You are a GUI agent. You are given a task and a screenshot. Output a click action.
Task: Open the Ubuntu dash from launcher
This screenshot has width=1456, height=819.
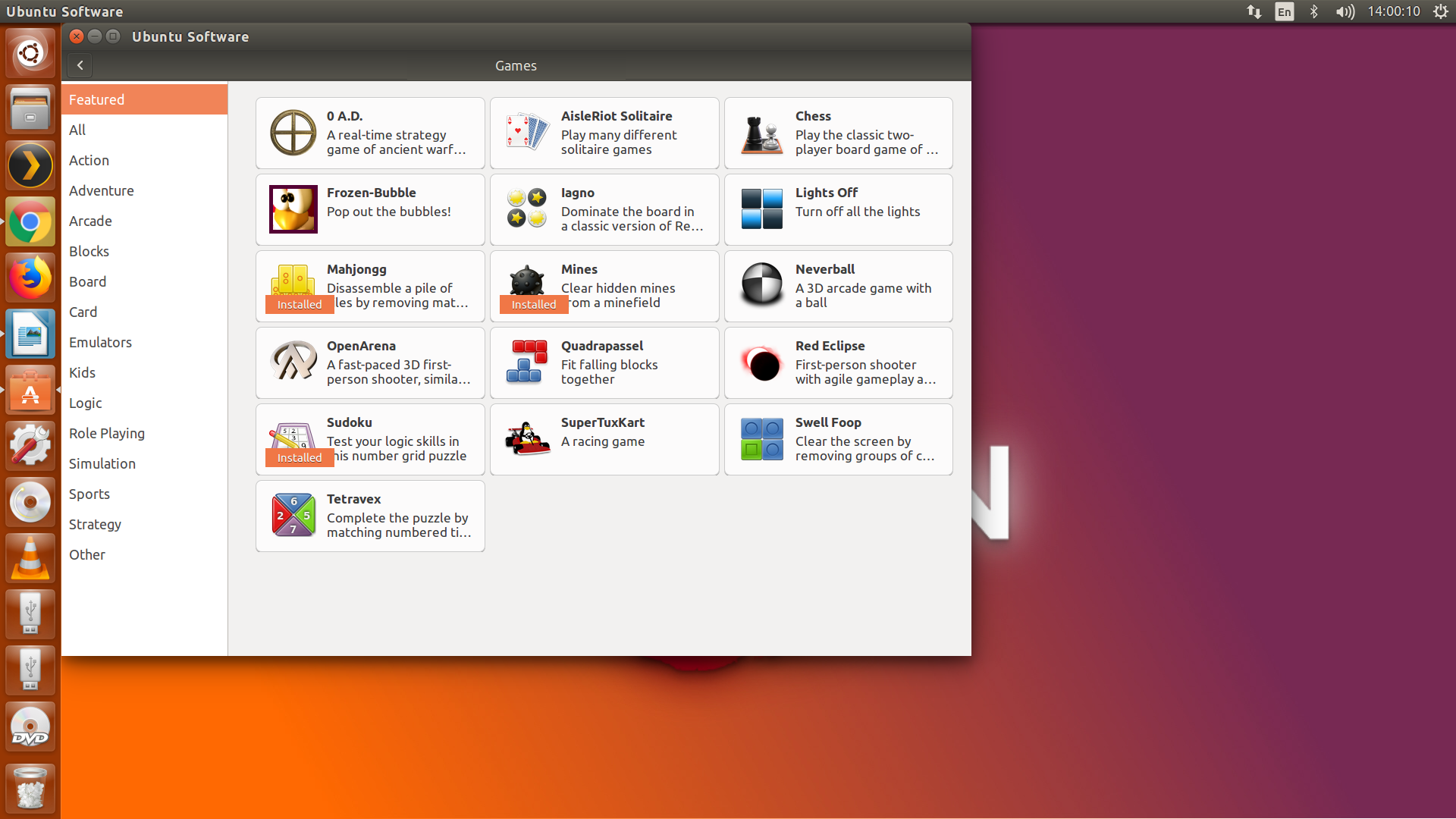(x=30, y=53)
